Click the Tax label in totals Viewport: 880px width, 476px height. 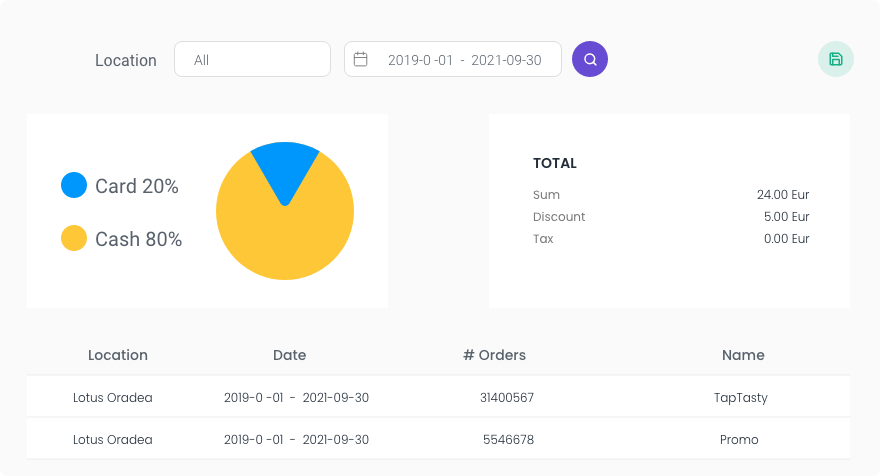(x=543, y=239)
